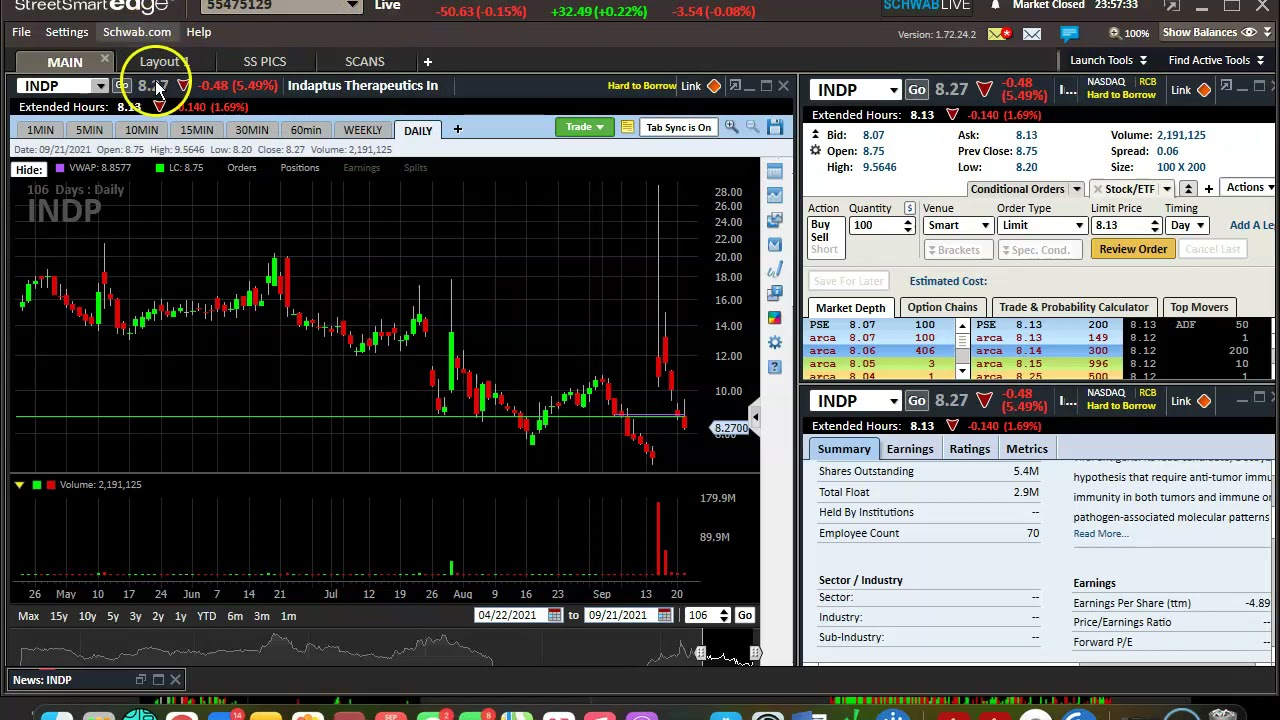
Task: Click the topmost chart sidebar table icon
Action: [x=775, y=171]
